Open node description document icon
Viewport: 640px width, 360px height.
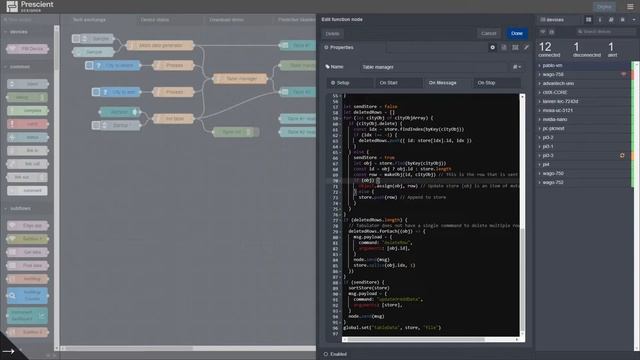(x=504, y=47)
